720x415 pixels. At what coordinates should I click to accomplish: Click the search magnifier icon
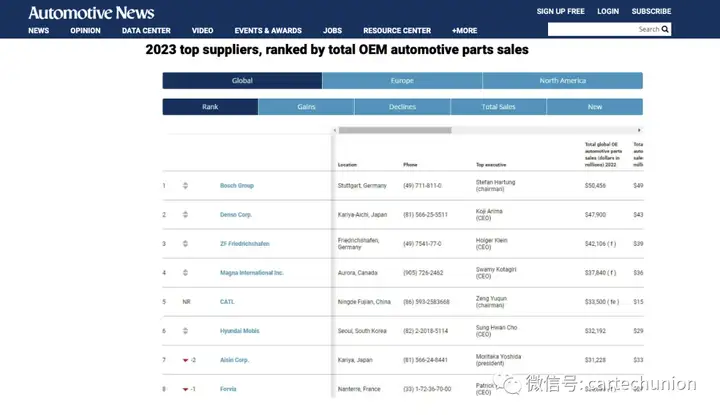point(665,29)
